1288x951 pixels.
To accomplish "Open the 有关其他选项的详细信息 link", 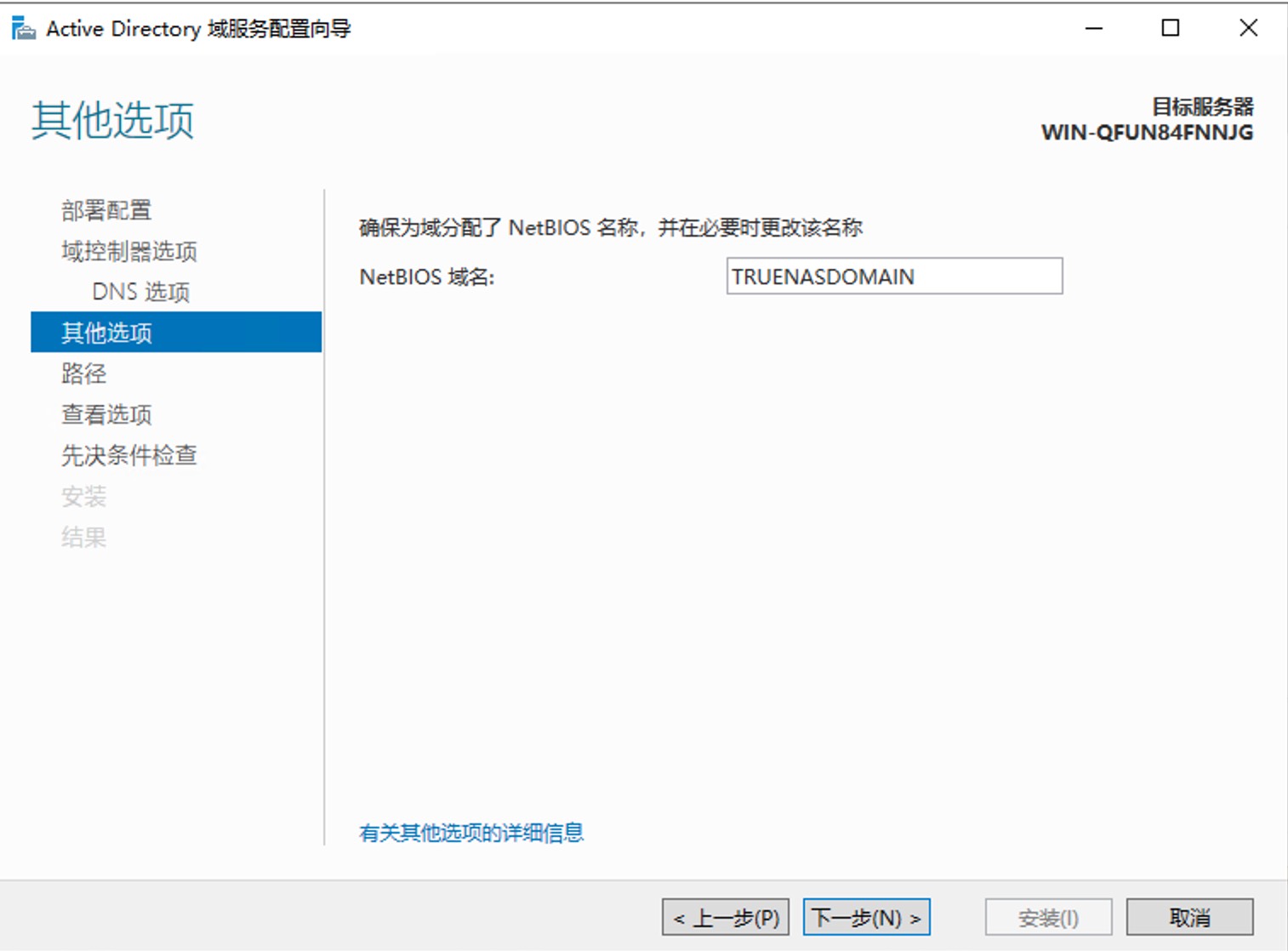I will (x=471, y=832).
